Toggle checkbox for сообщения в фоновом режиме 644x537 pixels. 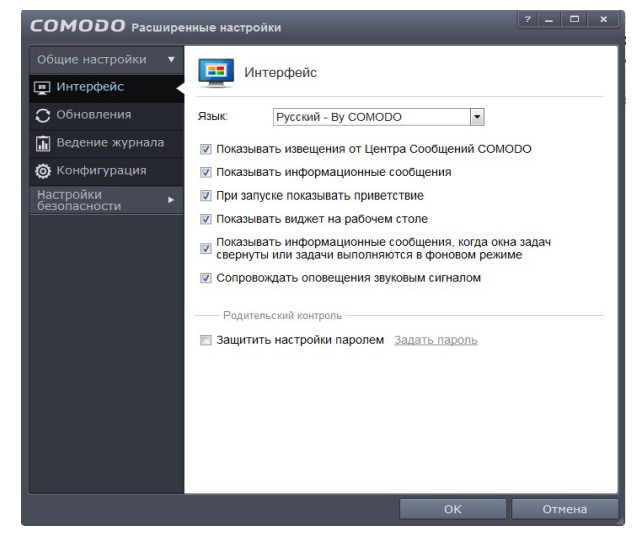(206, 249)
